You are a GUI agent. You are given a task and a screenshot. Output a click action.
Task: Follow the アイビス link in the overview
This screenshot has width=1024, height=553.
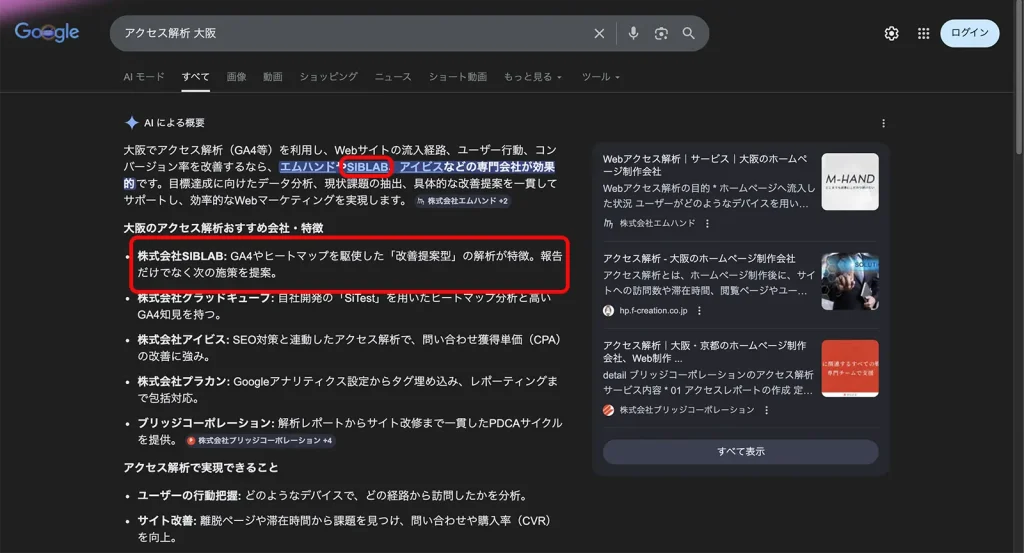click(421, 166)
